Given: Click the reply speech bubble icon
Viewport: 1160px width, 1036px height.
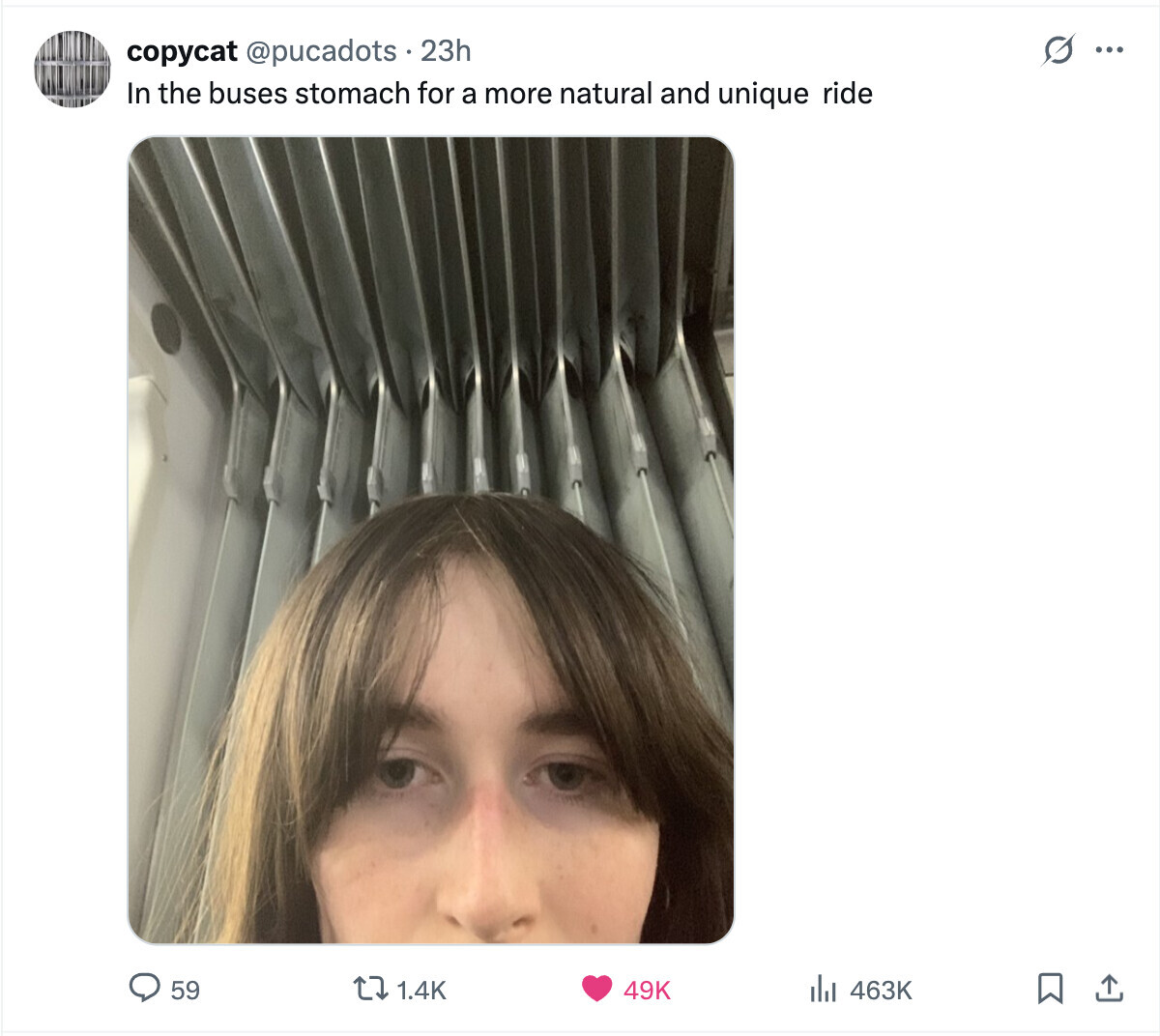Looking at the screenshot, I should pos(145,988).
